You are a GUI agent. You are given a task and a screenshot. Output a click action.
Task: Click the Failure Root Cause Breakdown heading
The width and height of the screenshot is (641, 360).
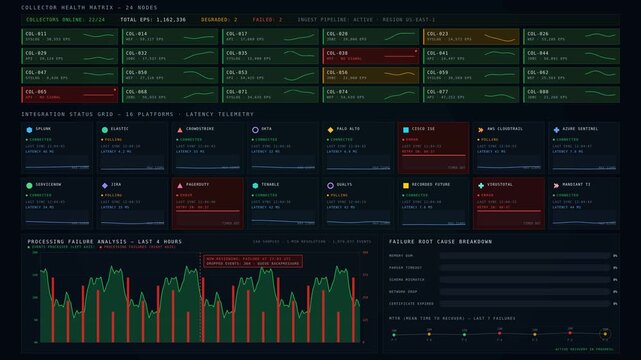(x=440, y=241)
